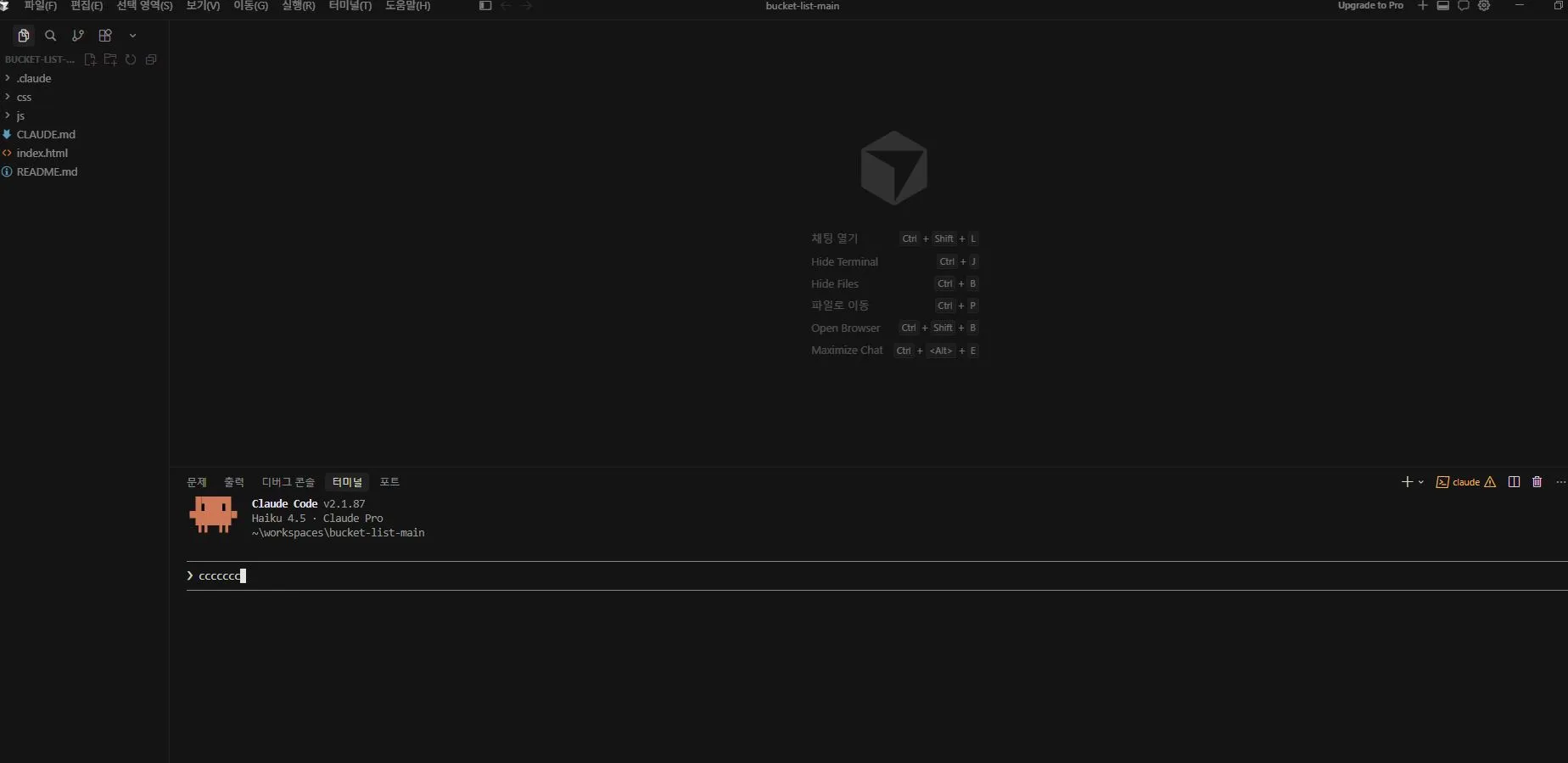This screenshot has height=763, width=1568.
Task: Open the 보기(V) menu
Action: pos(203,6)
